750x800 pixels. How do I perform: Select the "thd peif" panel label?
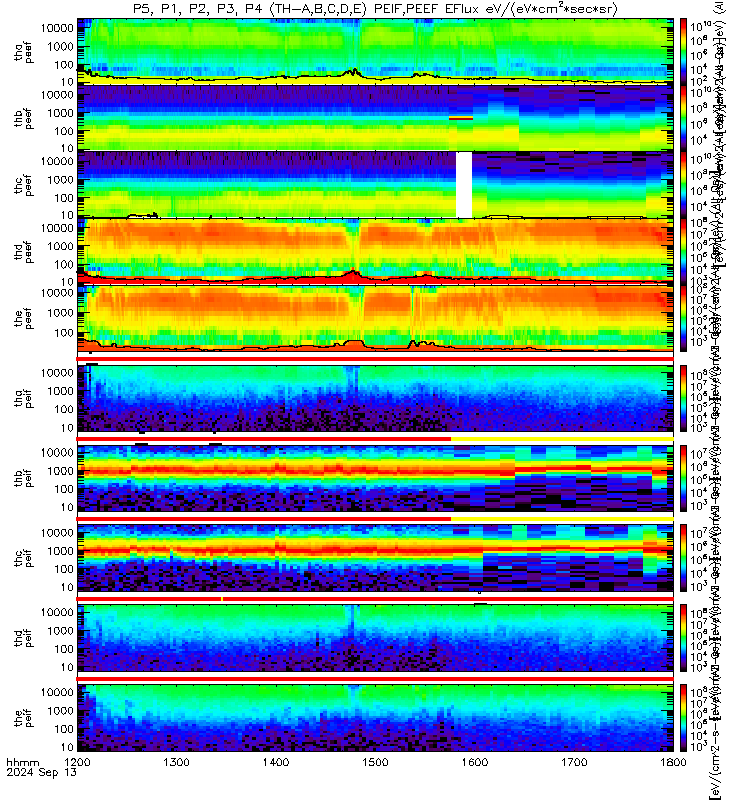pos(24,639)
